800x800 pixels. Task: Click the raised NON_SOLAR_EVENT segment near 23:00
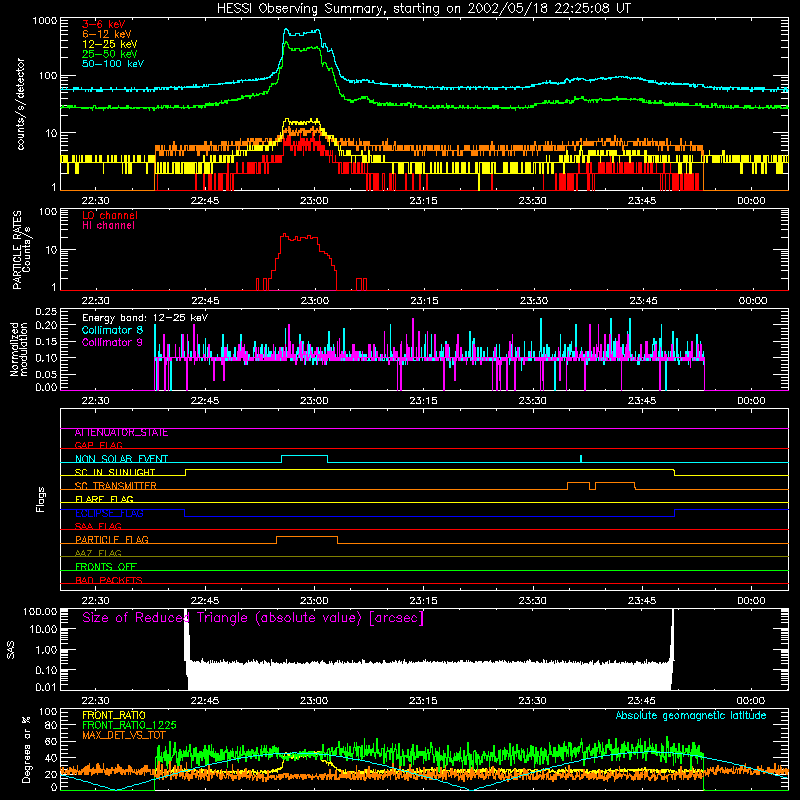pos(305,456)
